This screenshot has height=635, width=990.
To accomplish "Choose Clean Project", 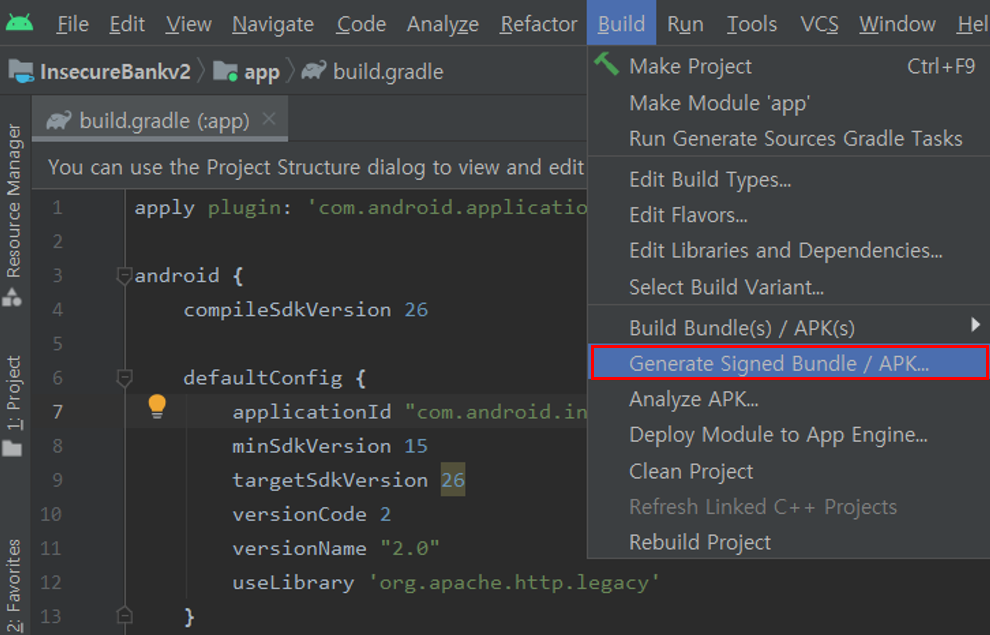I will tap(789, 472).
